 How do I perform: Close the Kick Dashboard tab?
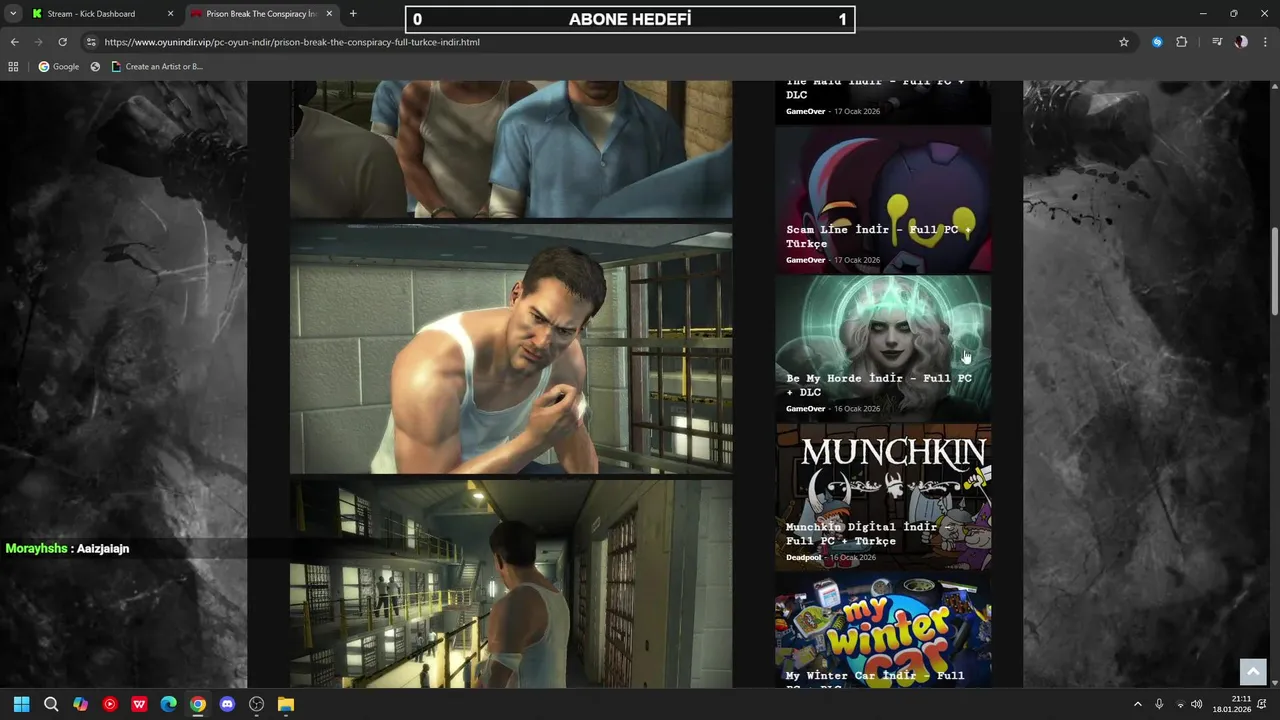pos(170,14)
